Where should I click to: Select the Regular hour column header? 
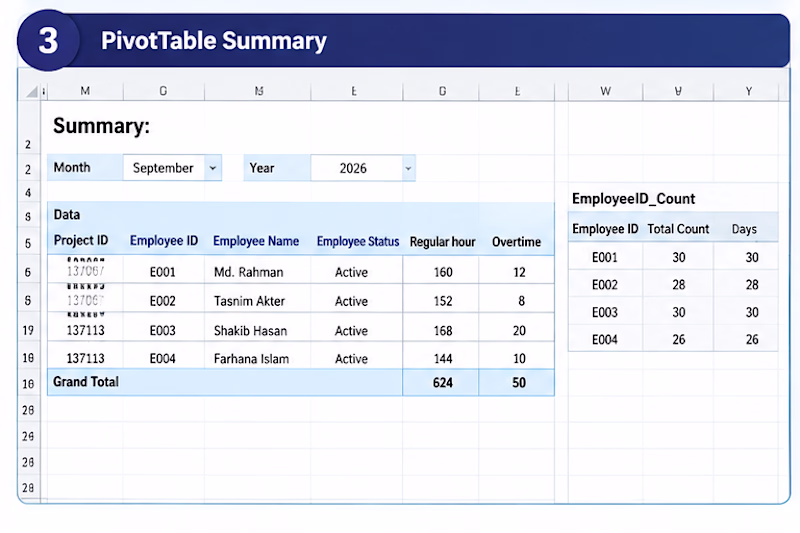(x=442, y=242)
